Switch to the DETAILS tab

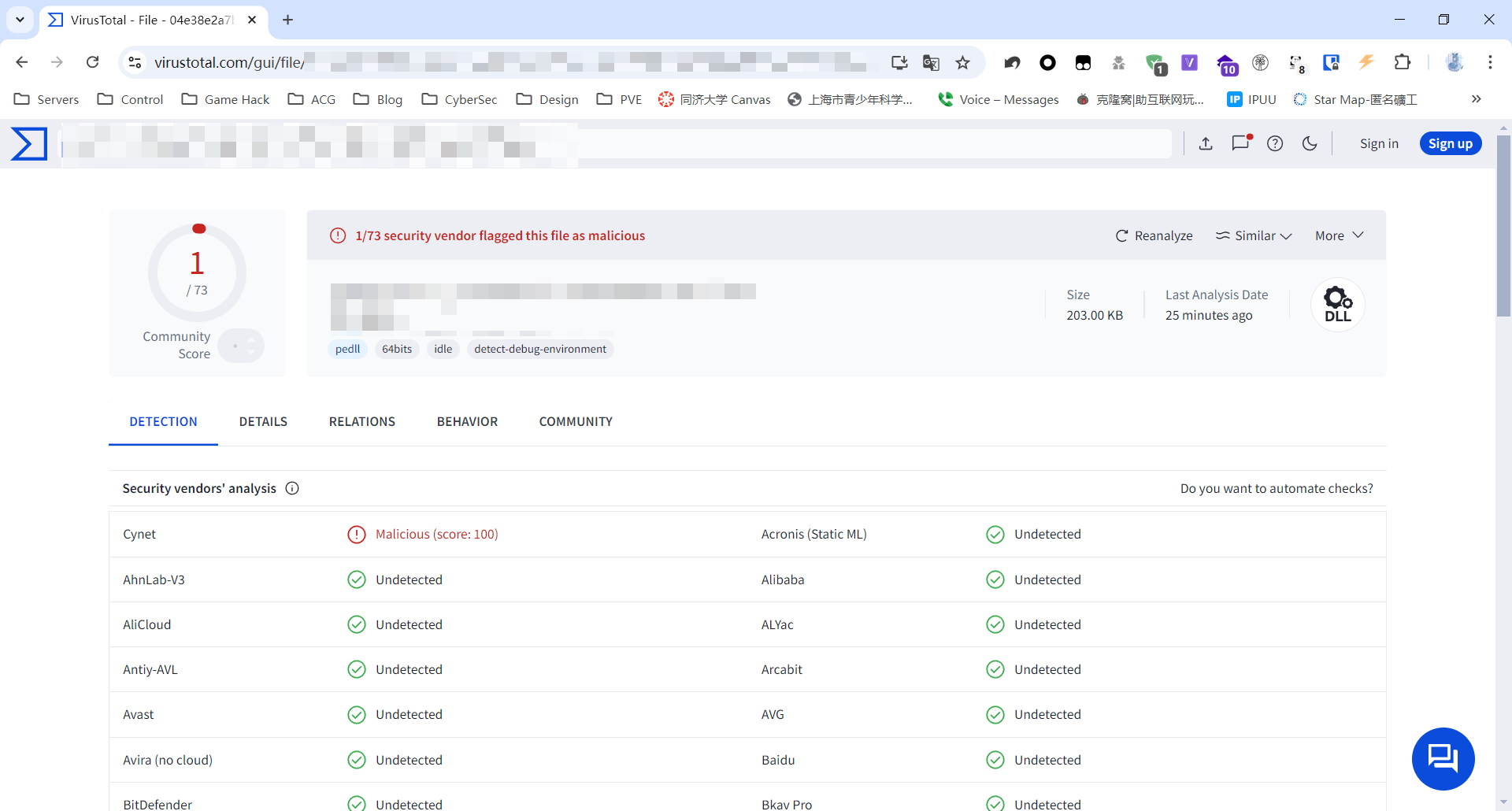(x=263, y=422)
